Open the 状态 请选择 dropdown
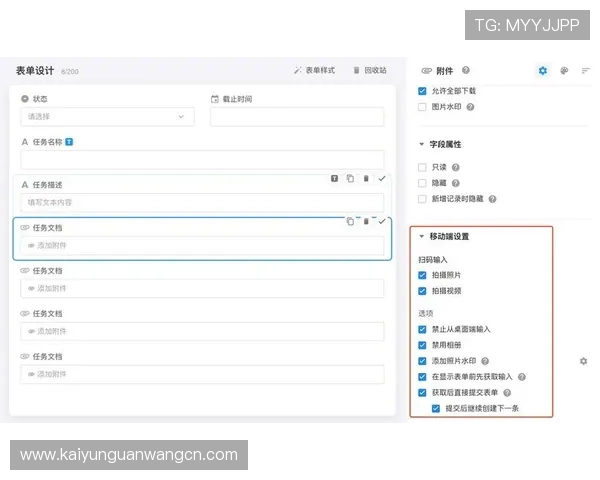Screen dimensions: 600x480 (x=107, y=116)
